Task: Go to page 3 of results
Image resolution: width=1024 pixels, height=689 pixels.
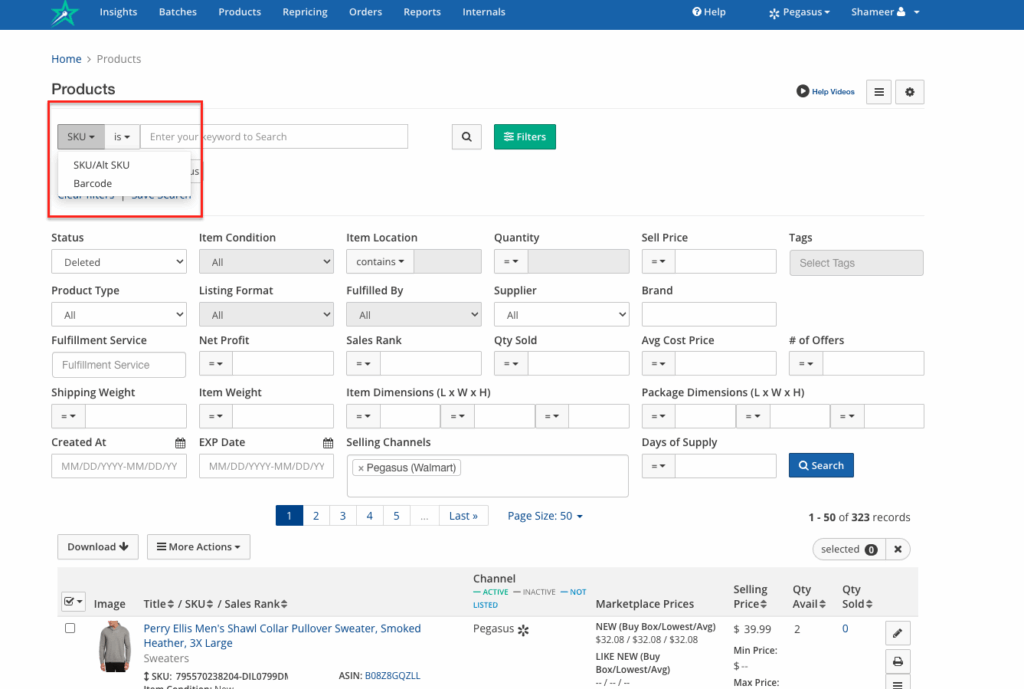Action: pos(342,516)
